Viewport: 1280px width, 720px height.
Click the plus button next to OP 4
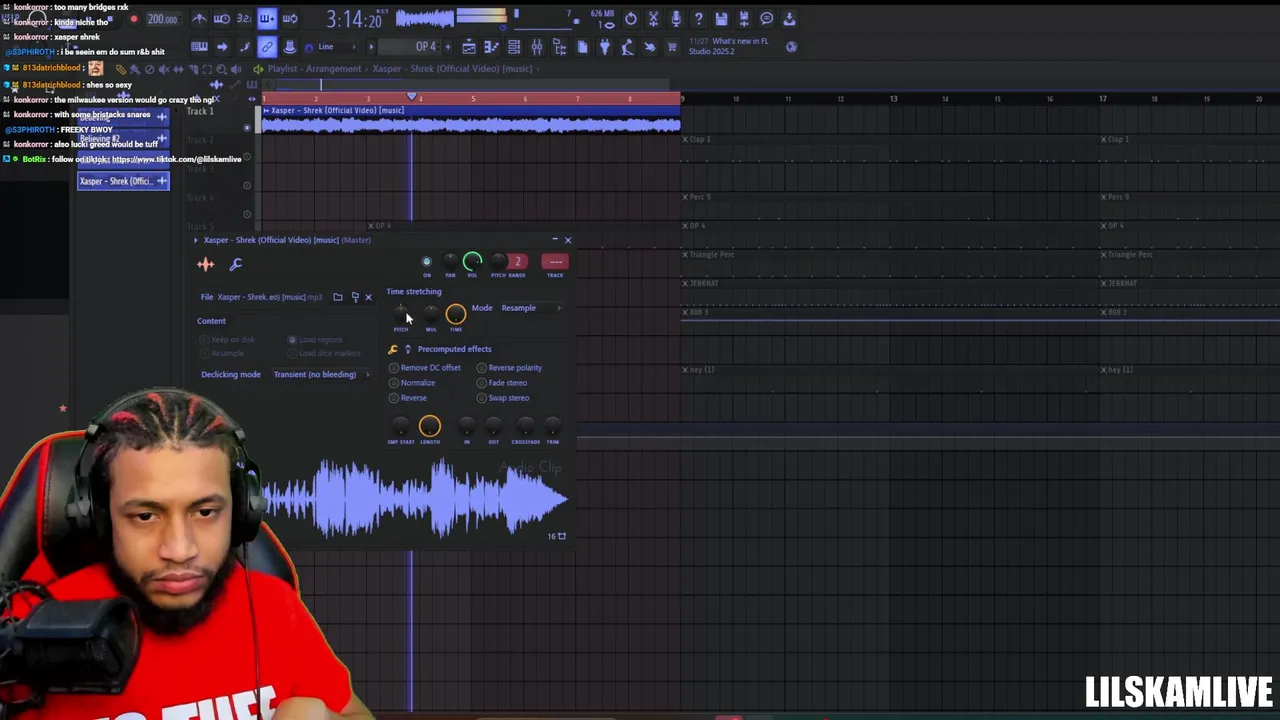pyautogui.click(x=448, y=47)
